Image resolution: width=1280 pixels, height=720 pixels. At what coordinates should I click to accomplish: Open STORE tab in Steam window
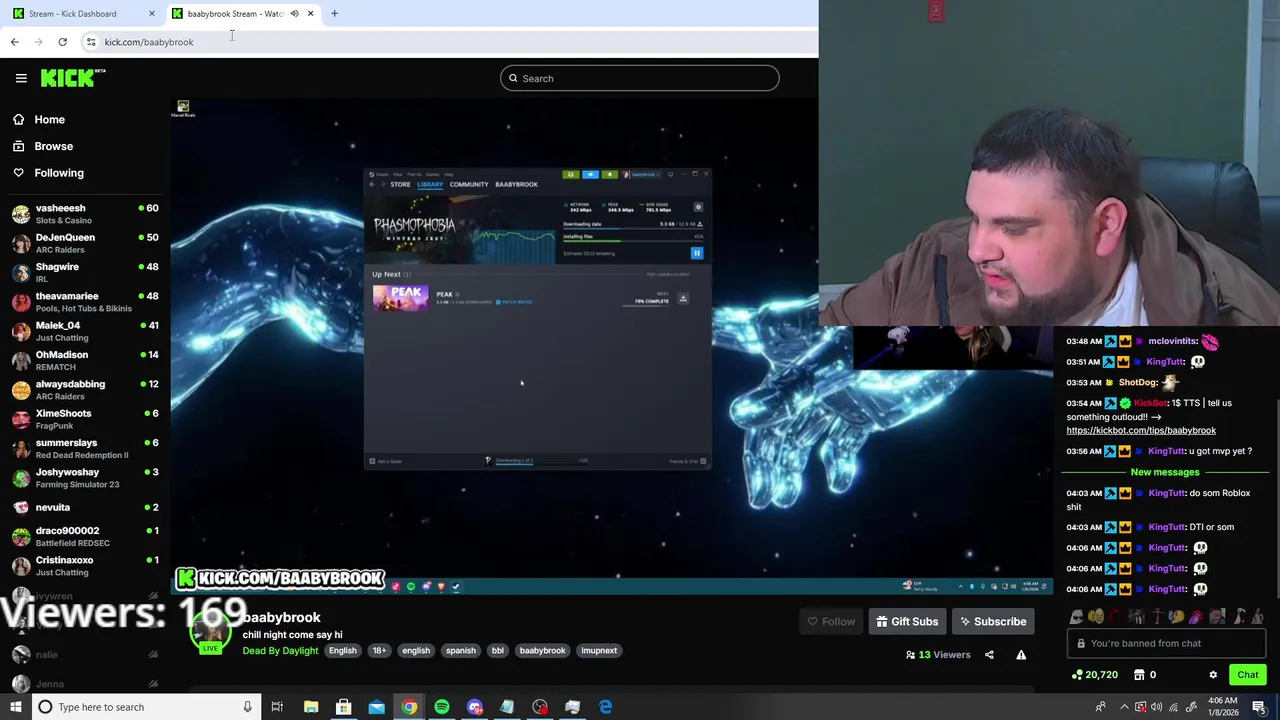(400, 185)
